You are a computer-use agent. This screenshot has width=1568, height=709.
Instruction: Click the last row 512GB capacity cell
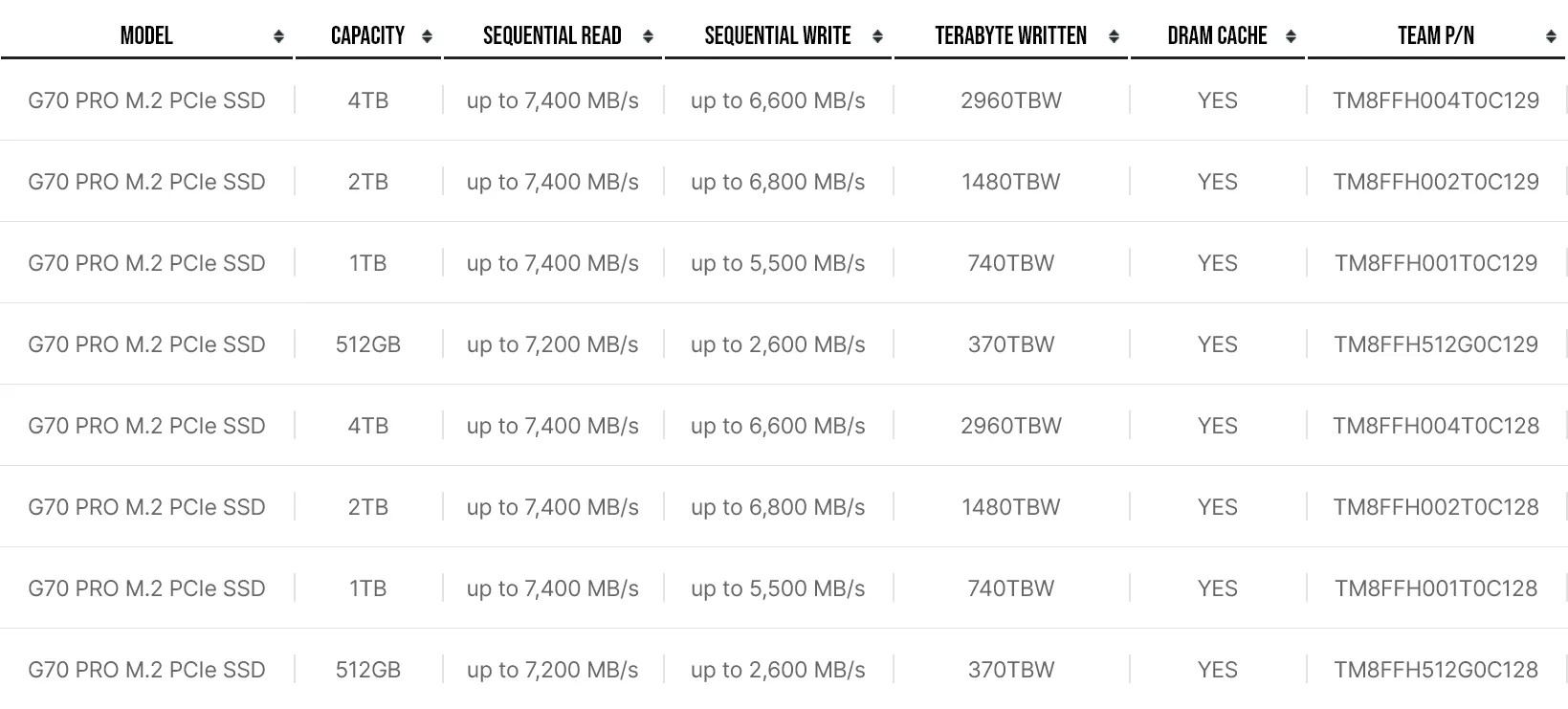pos(368,670)
